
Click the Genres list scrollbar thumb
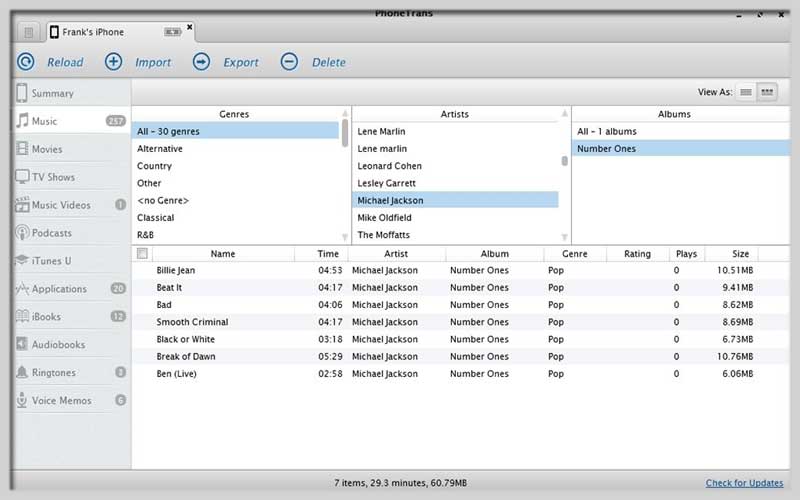pos(345,133)
